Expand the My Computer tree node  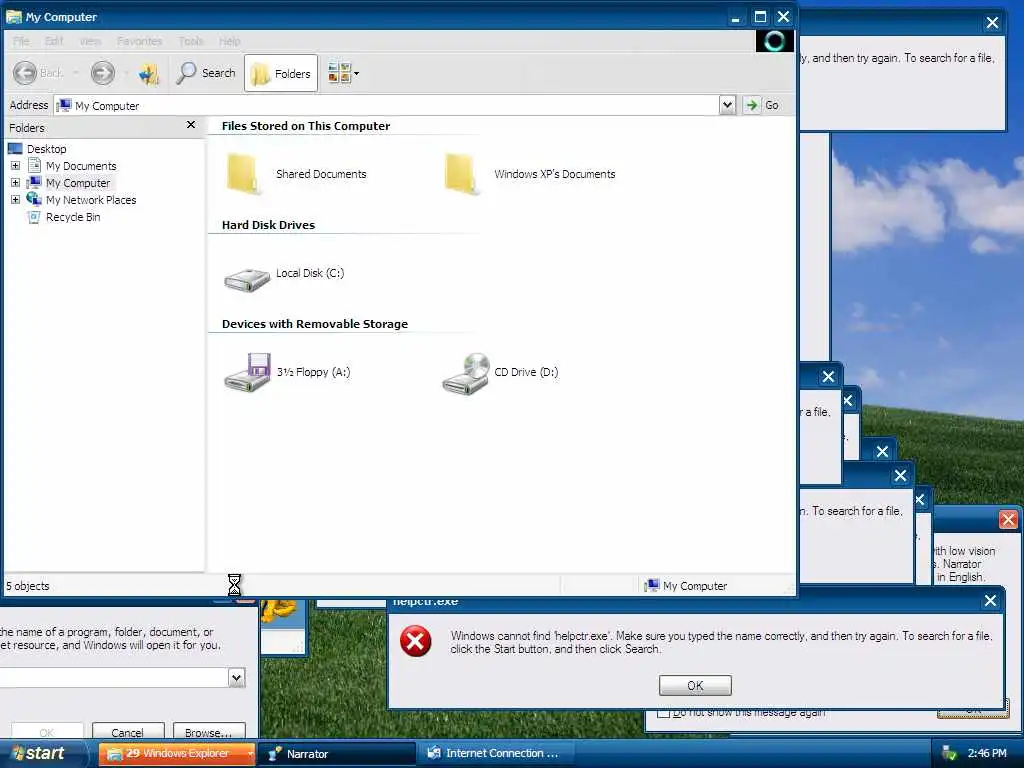point(15,183)
